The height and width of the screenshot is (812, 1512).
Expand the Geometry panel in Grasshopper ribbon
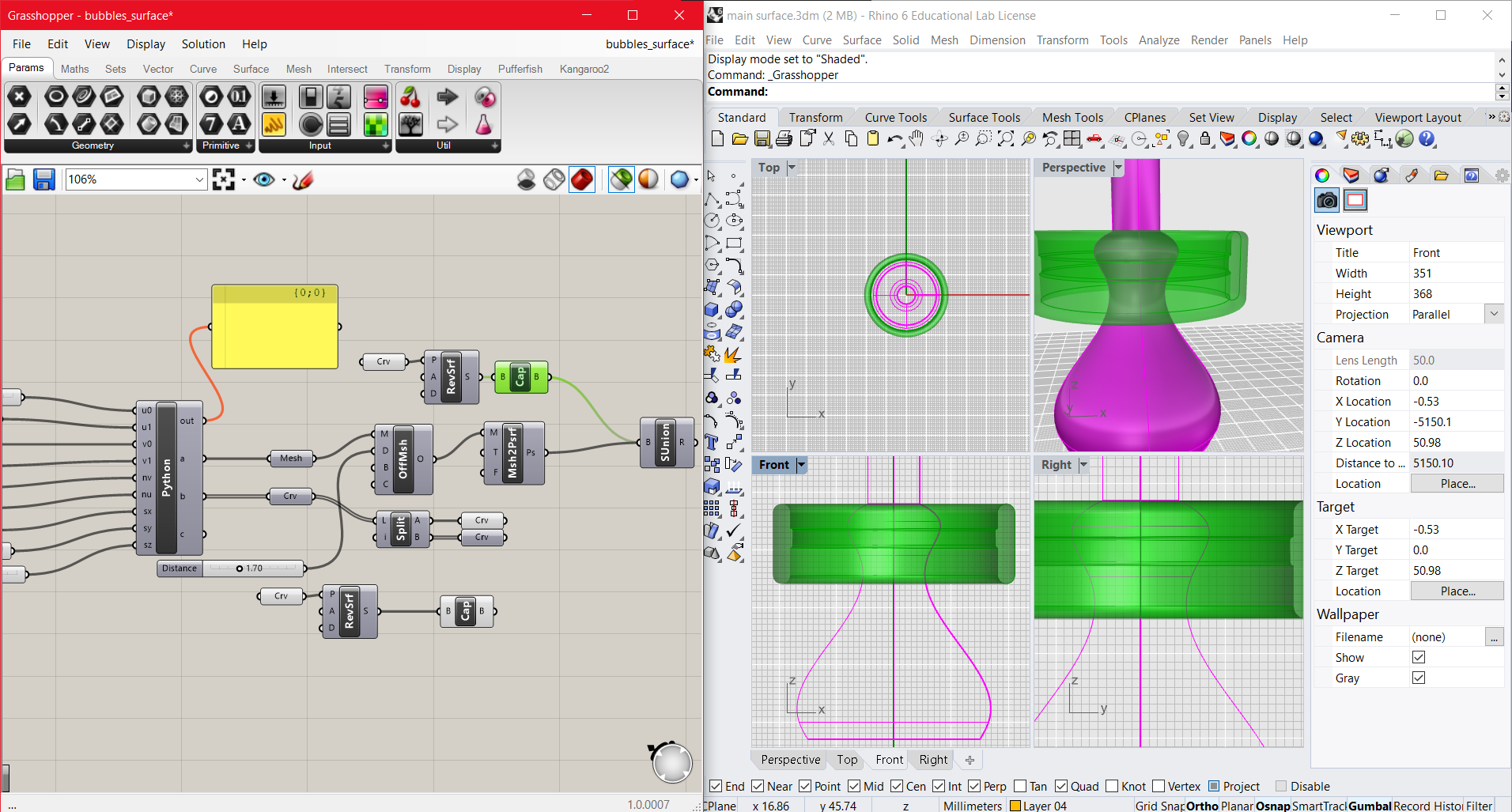coord(187,145)
